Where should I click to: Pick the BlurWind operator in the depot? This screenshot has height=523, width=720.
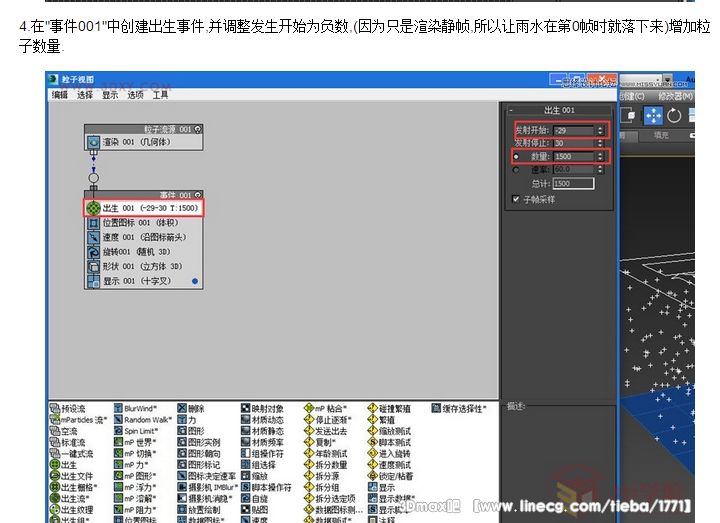pos(135,408)
